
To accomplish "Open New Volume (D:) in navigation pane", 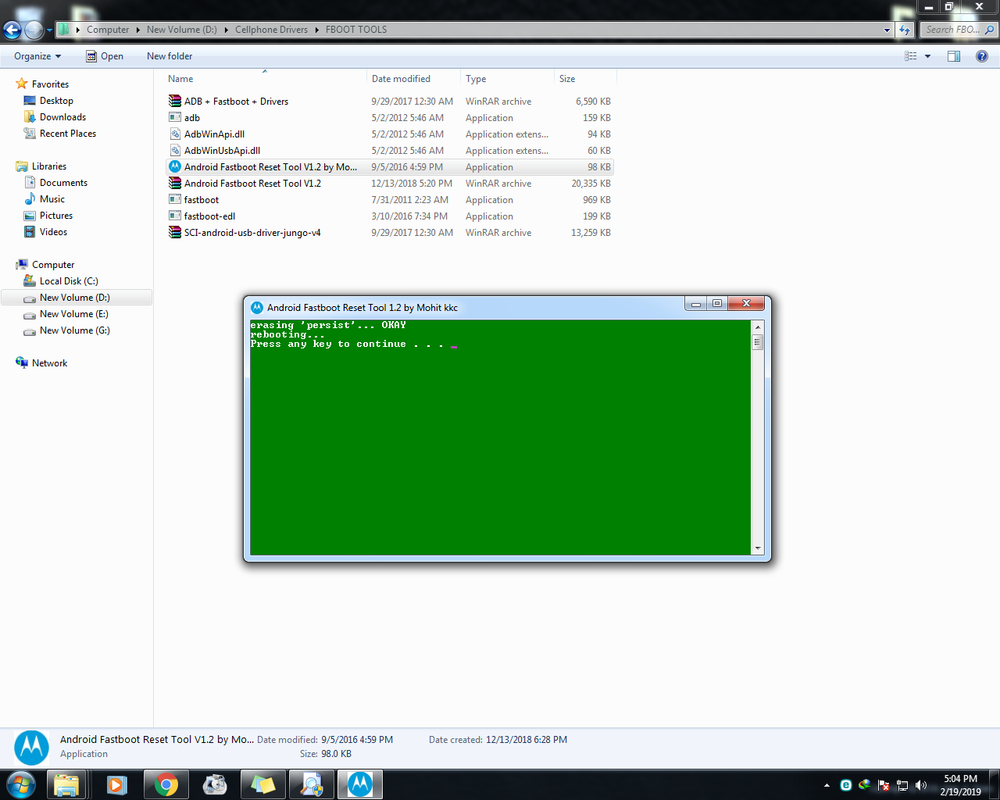I will (75, 298).
